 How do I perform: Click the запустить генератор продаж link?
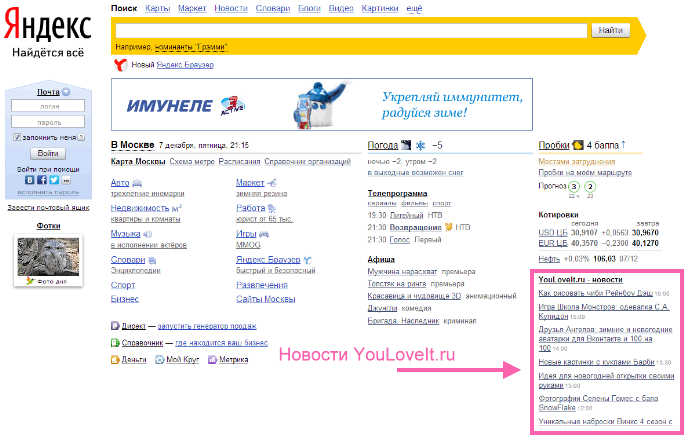pos(207,326)
